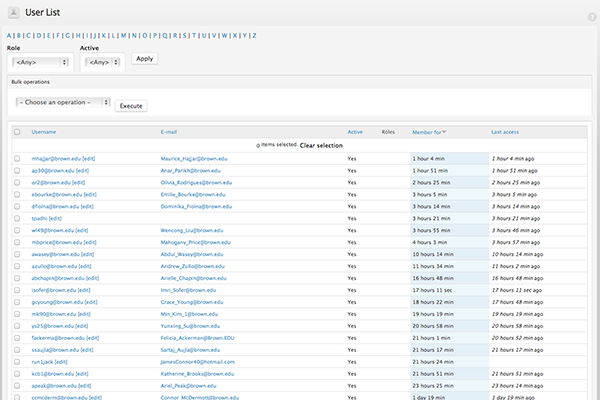Viewport: 600px width, 400px height.
Task: Select the or2@brown.edu row checkbox
Action: 17,183
